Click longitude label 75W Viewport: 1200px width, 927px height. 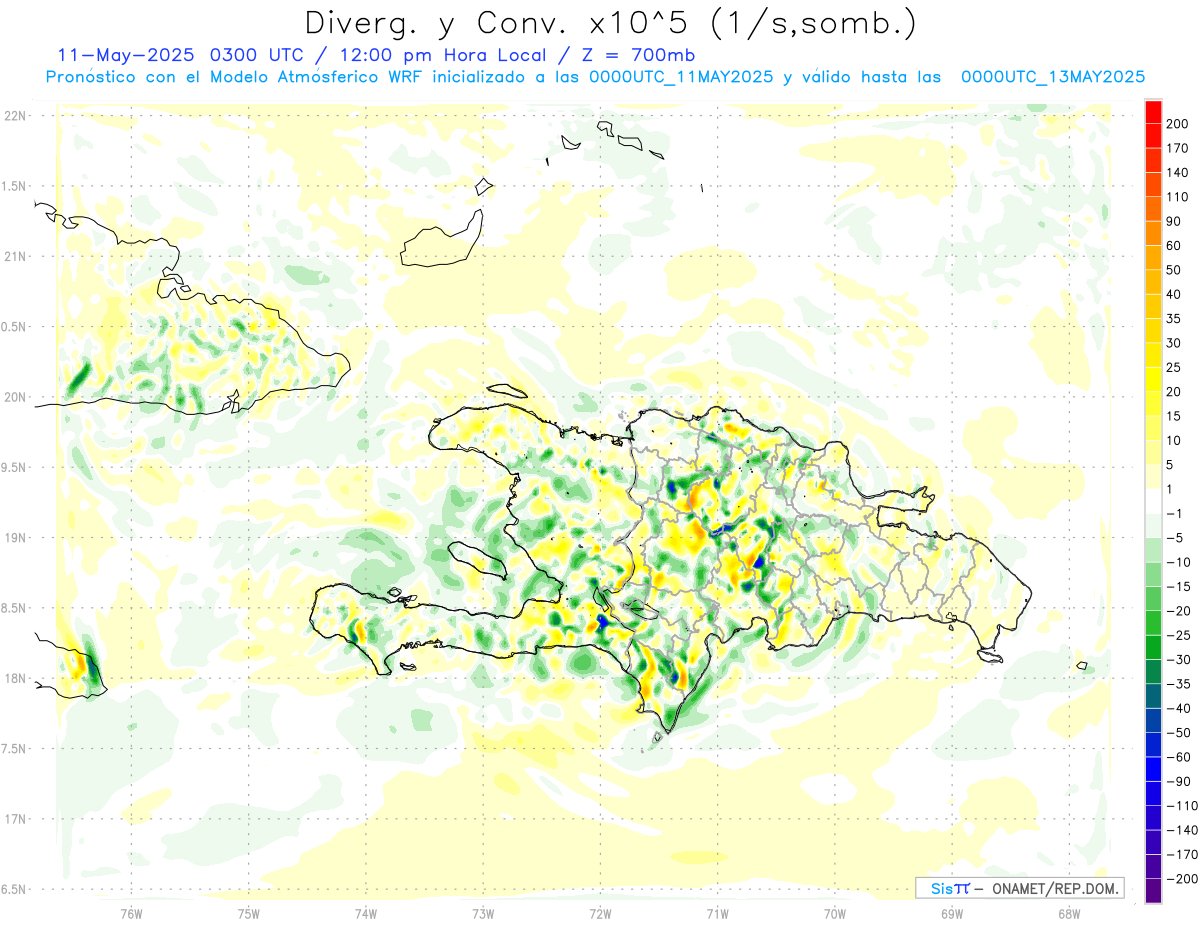(249, 913)
